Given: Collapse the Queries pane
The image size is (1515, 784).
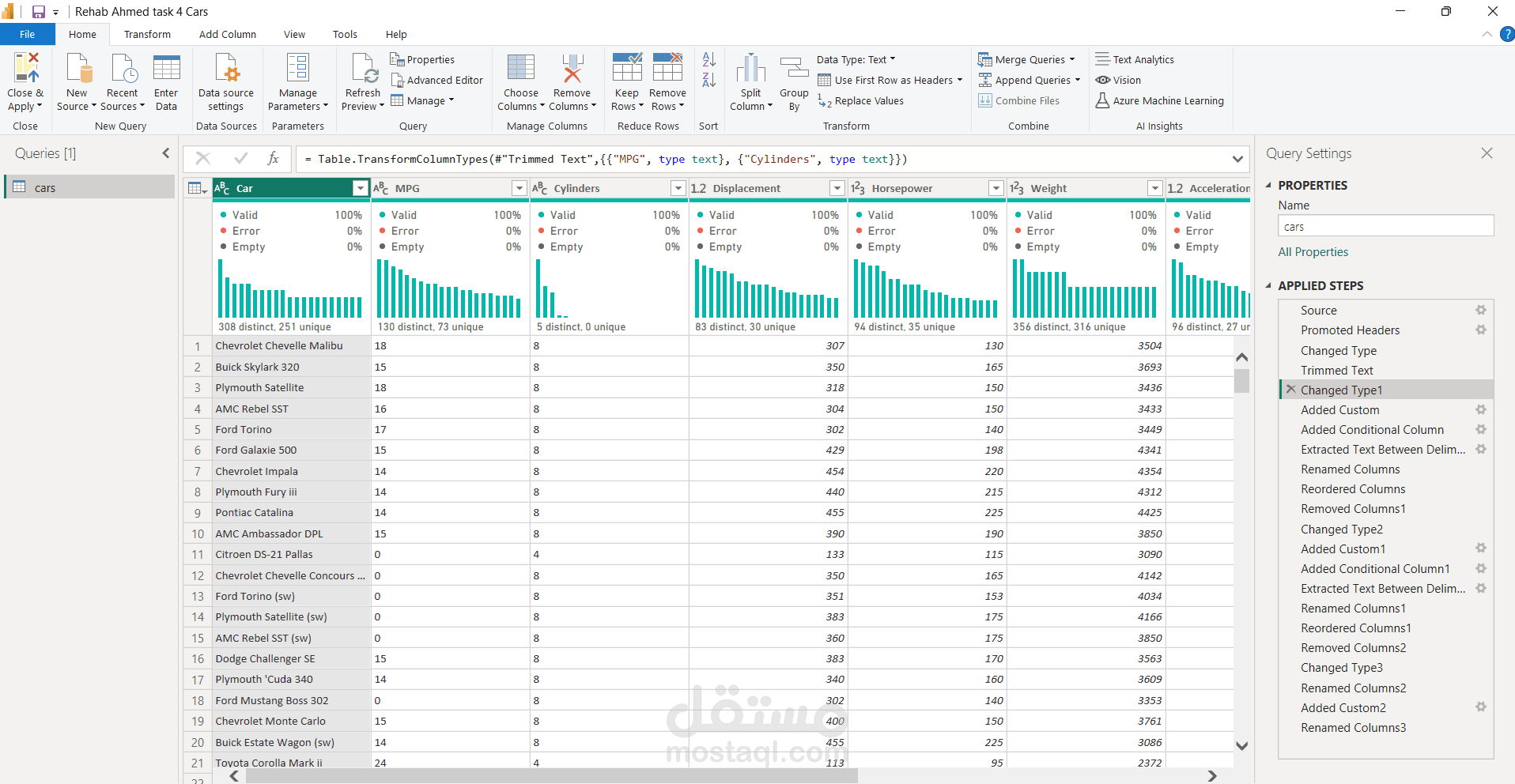Looking at the screenshot, I should pos(166,153).
